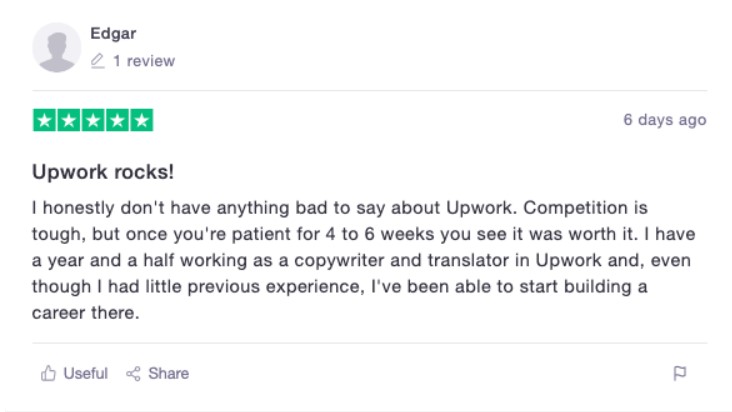Screen dimensions: 732x412
Task: Click the pencil review icon
Action: (98, 61)
